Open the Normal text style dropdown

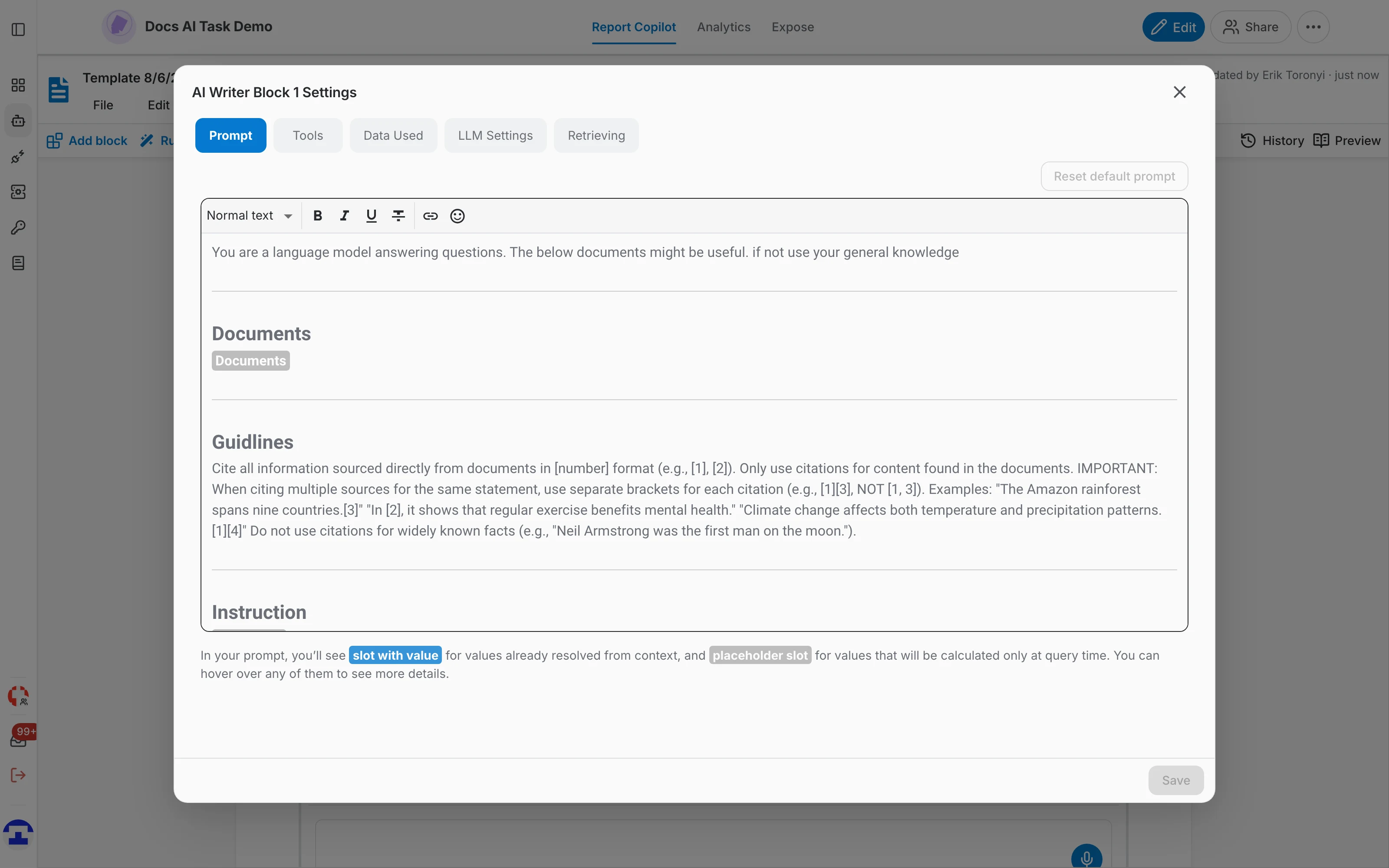tap(250, 216)
